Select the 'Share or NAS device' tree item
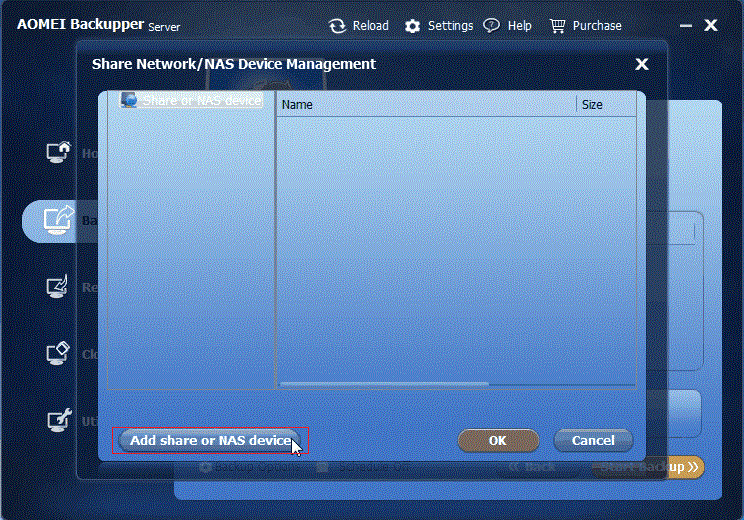The height and width of the screenshot is (520, 744). (x=191, y=100)
